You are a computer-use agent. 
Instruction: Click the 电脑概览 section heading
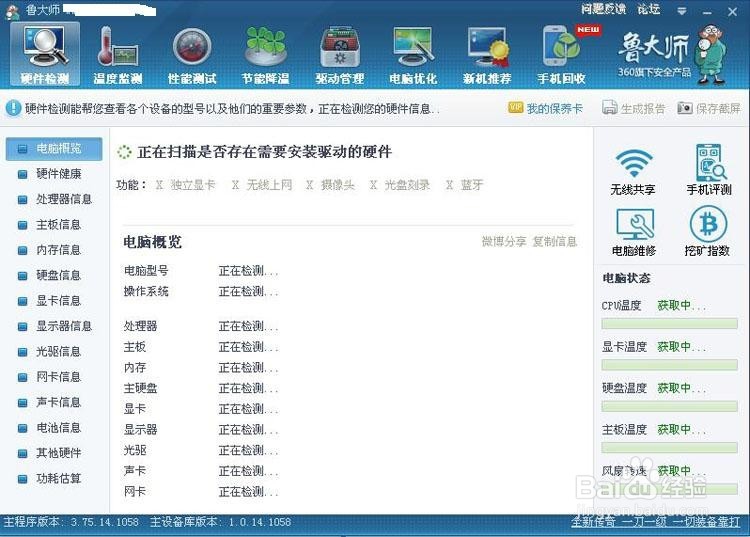pos(153,242)
